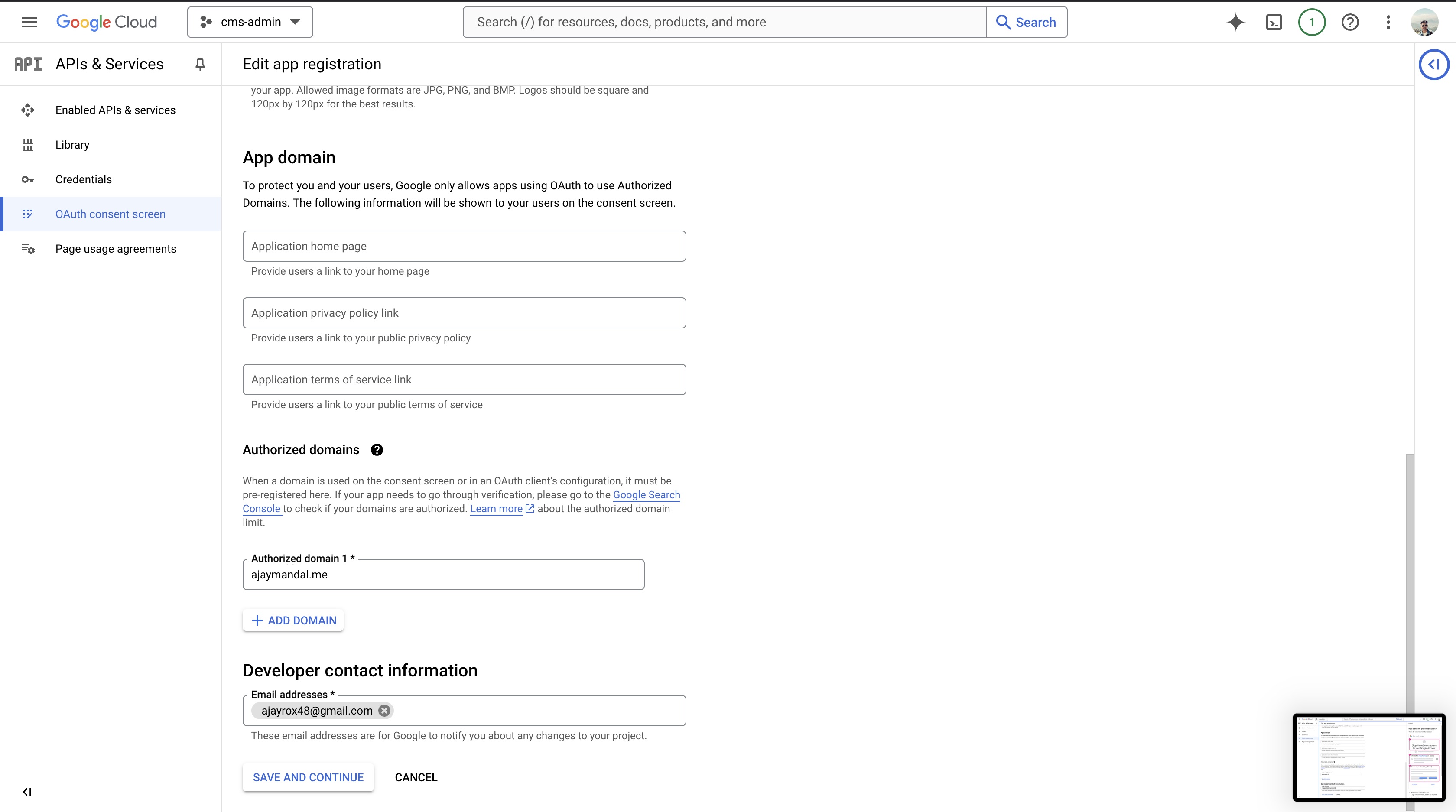Open the help question mark icon
This screenshot has height=812, width=1456.
point(1350,22)
